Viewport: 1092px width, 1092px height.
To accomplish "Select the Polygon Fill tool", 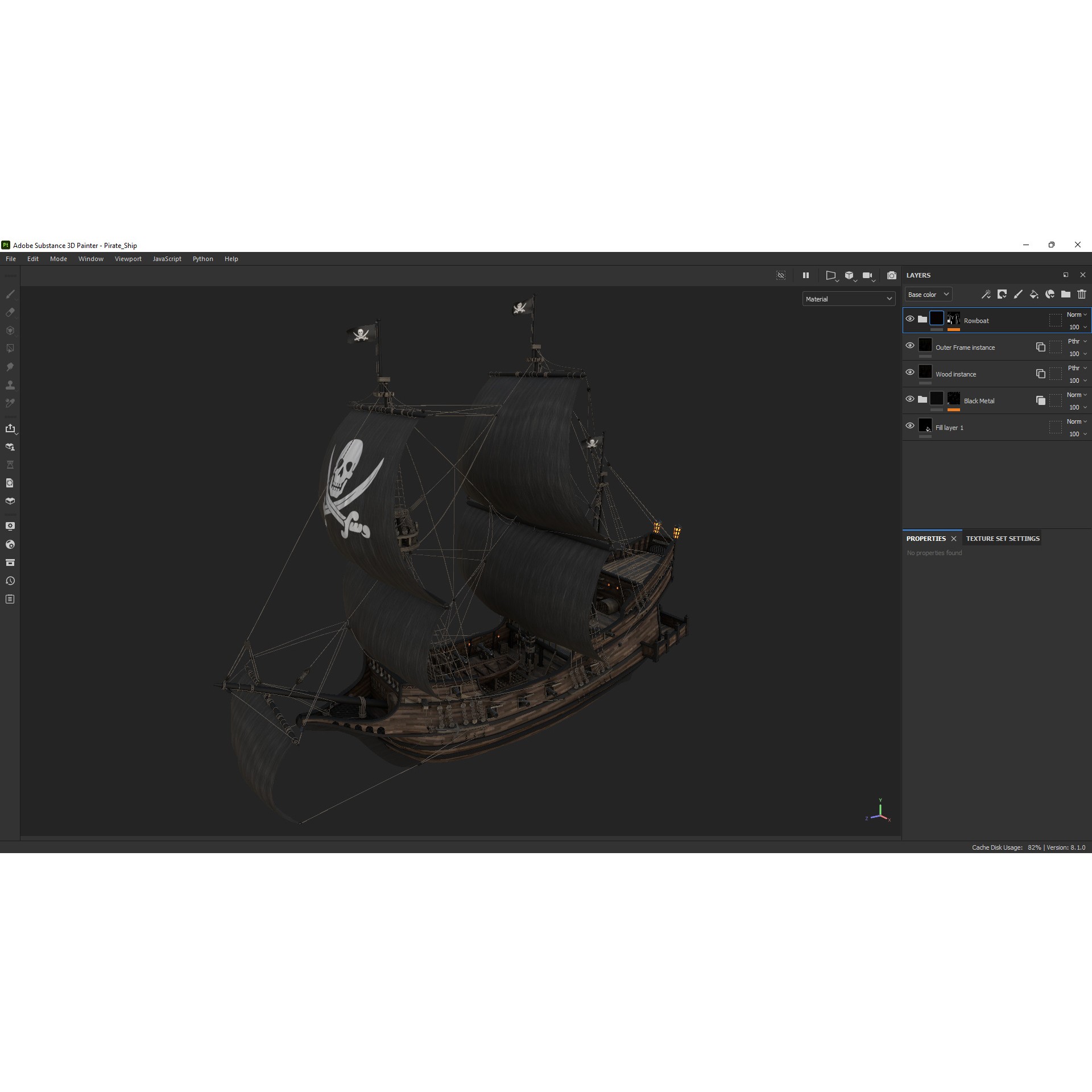I will point(10,349).
